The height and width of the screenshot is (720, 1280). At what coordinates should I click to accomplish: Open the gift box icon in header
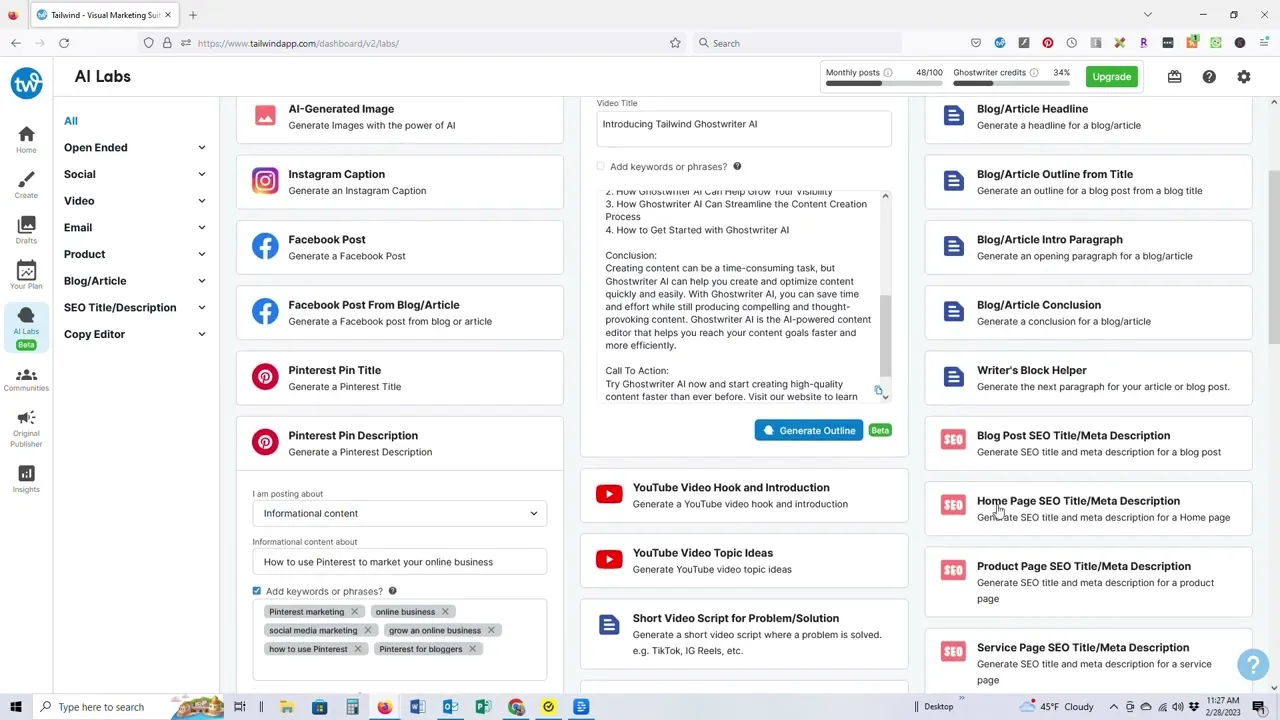(1174, 77)
